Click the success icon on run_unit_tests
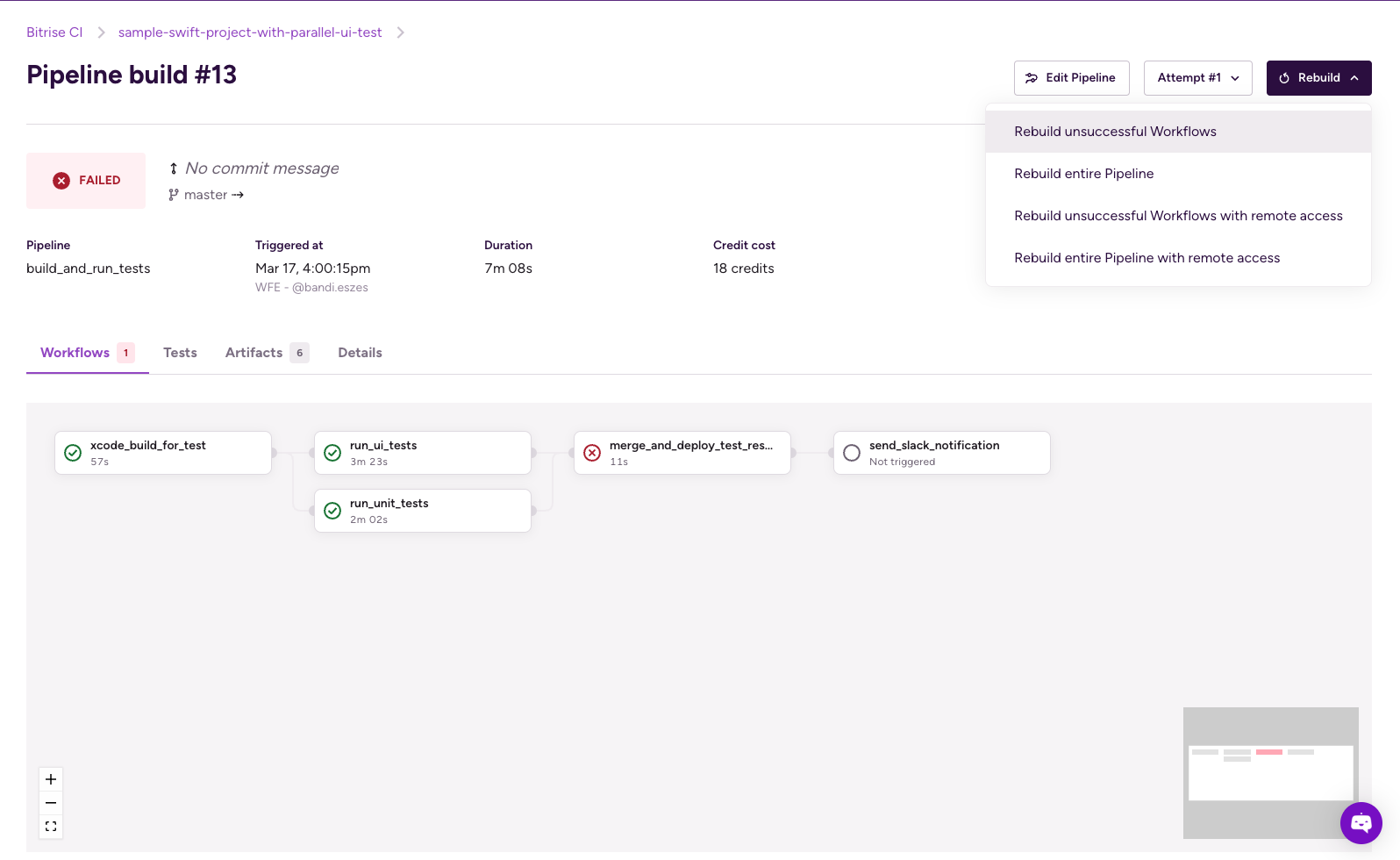The width and height of the screenshot is (1400, 860). click(x=332, y=511)
